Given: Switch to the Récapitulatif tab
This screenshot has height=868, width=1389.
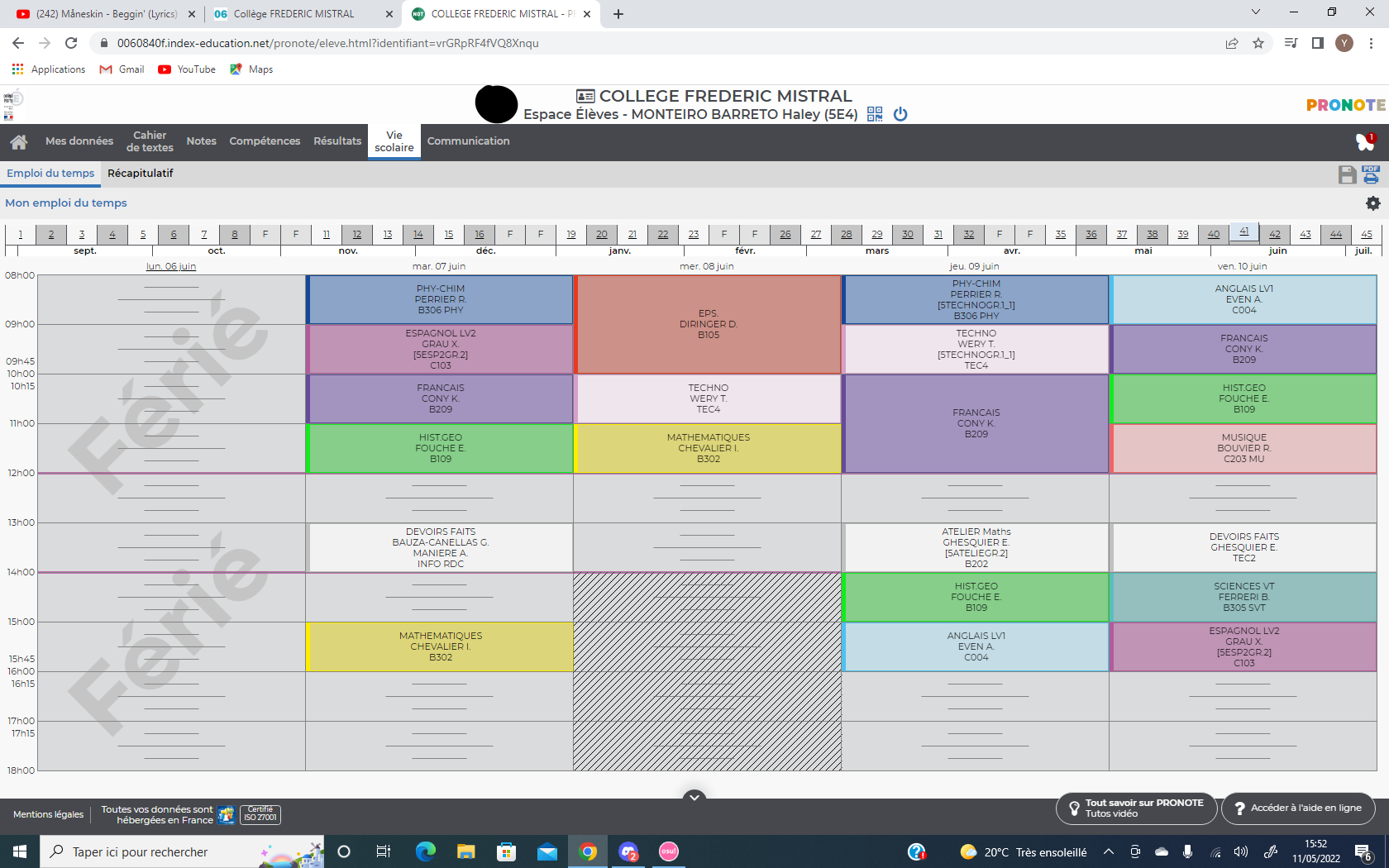Looking at the screenshot, I should pos(140,174).
